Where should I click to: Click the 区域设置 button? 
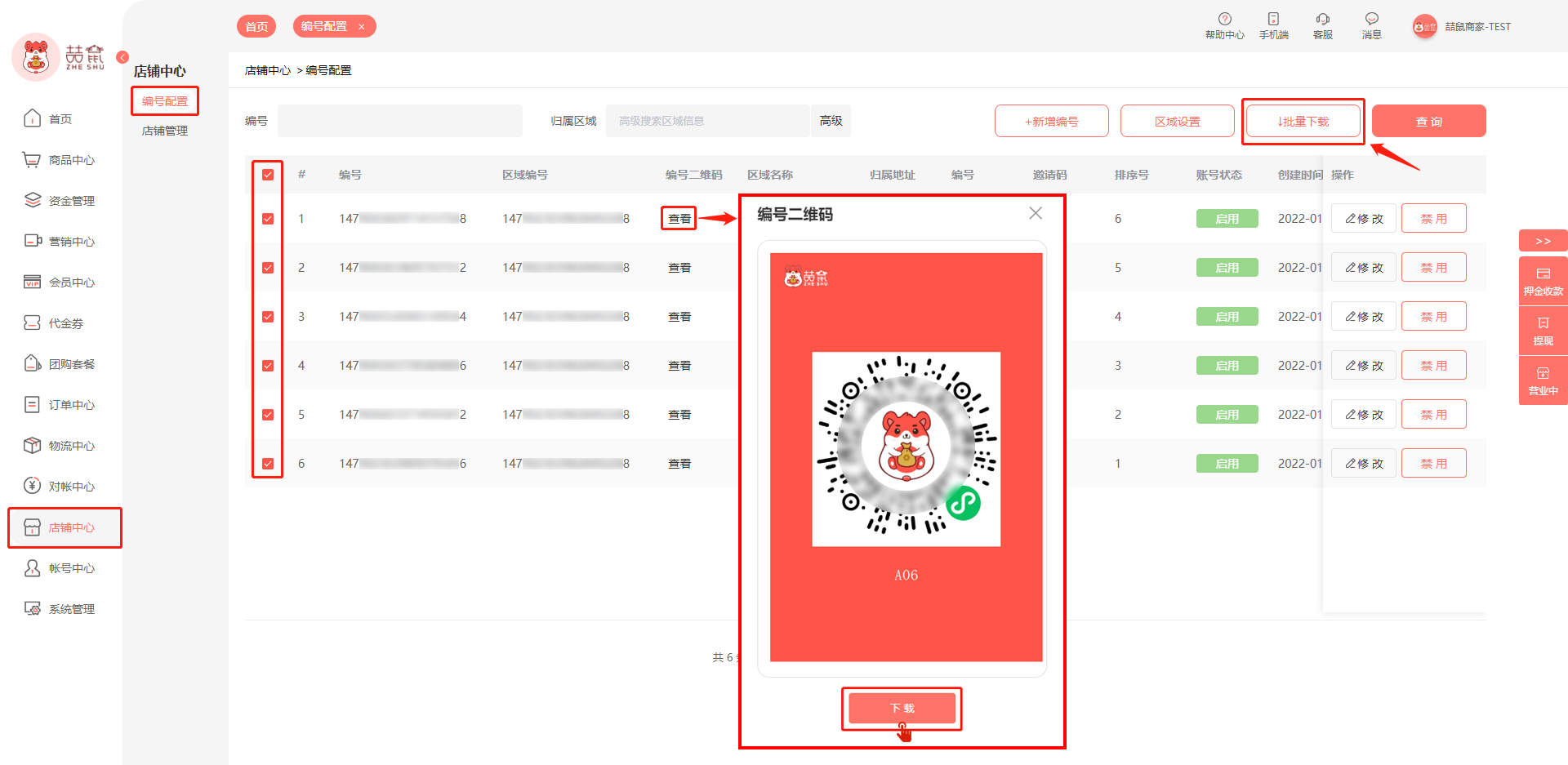[x=1178, y=122]
